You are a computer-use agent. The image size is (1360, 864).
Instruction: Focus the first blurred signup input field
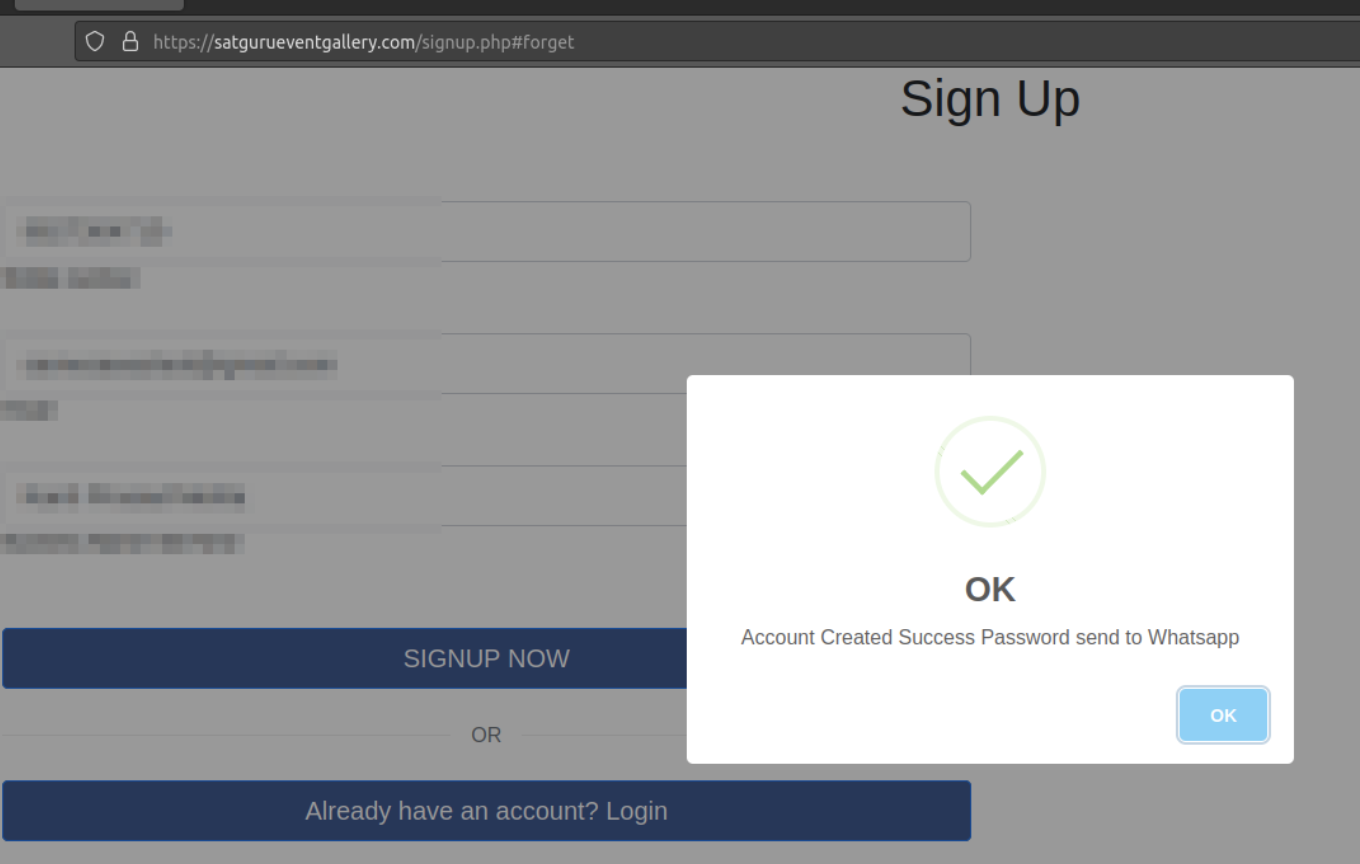486,232
